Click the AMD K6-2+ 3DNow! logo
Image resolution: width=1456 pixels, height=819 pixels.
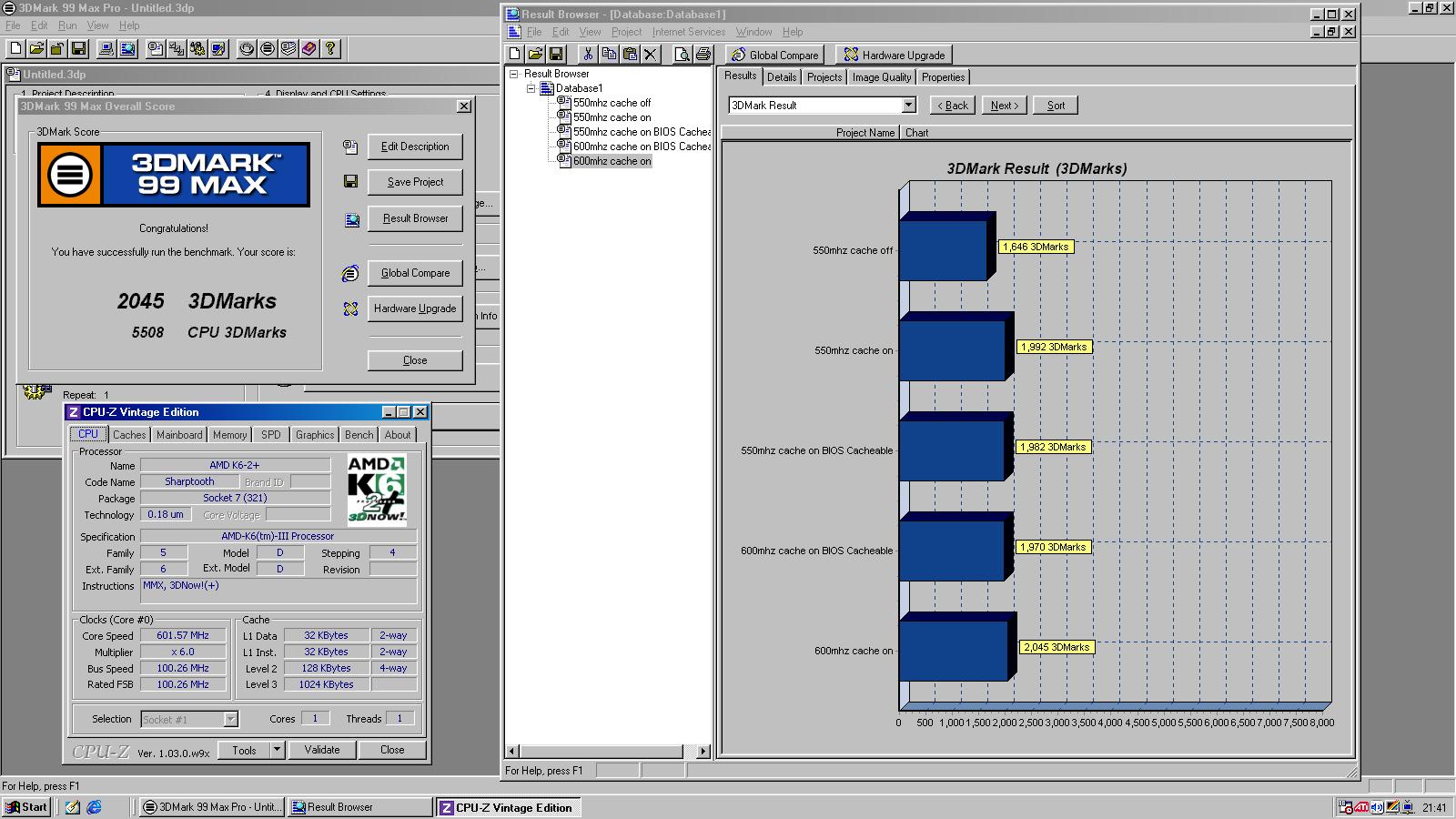coord(377,490)
